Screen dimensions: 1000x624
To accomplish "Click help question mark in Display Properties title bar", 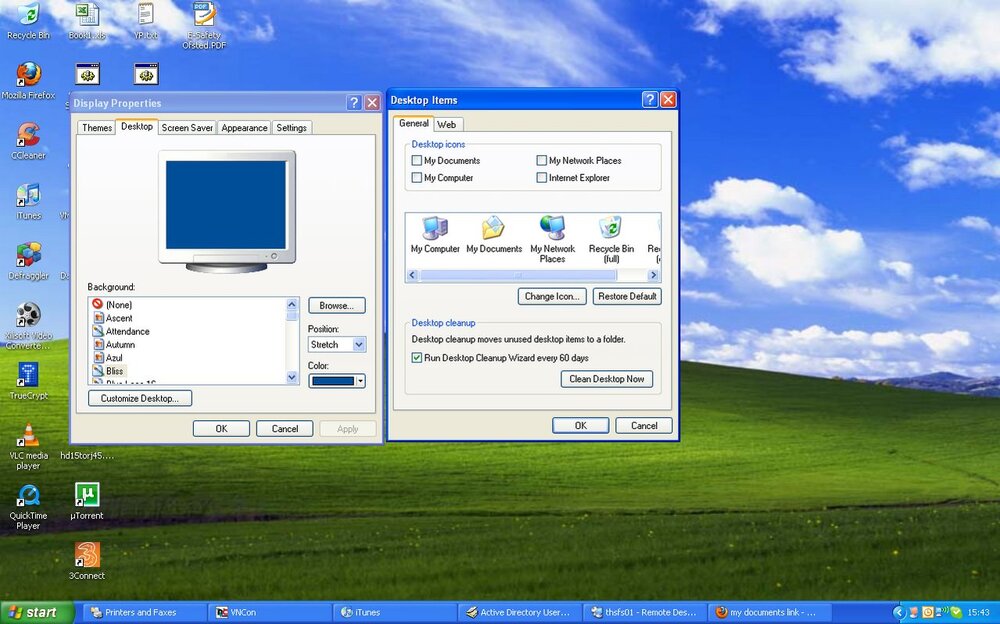I will 354,103.
